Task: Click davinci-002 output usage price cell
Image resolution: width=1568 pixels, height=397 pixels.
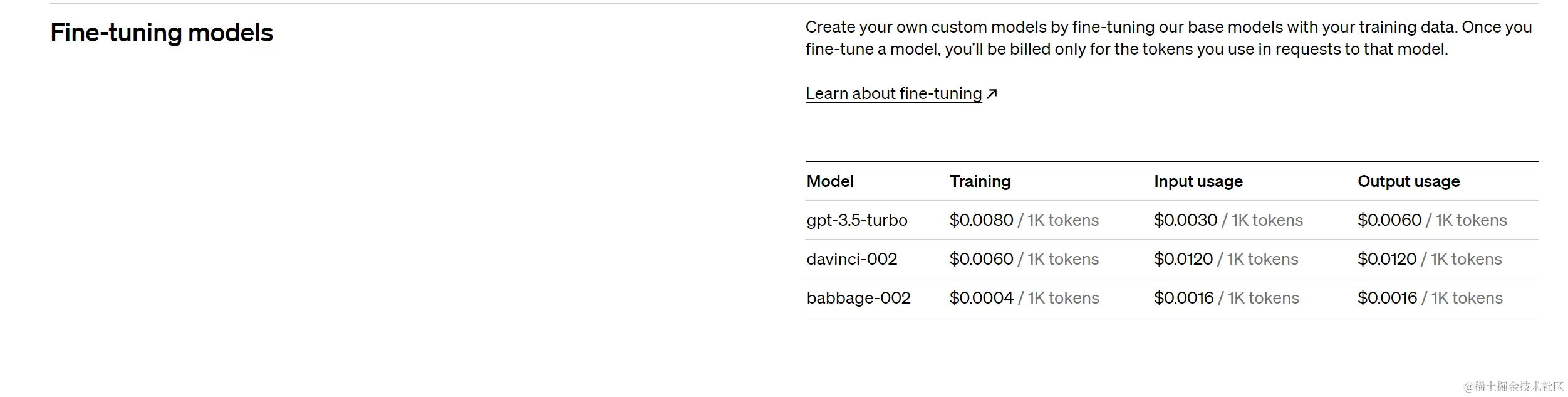Action: [x=1429, y=259]
